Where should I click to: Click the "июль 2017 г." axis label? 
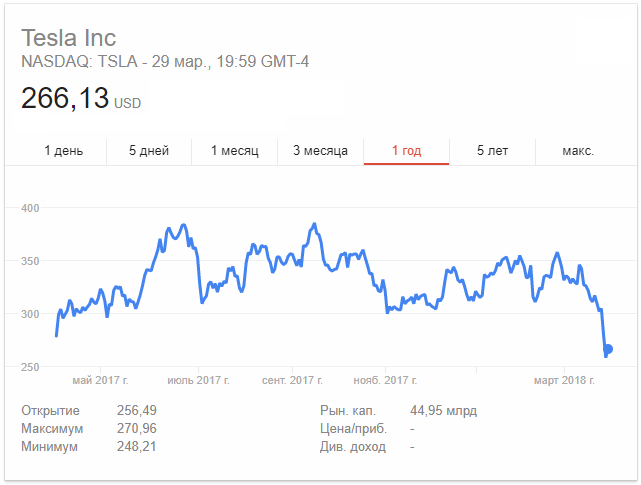[x=198, y=381]
